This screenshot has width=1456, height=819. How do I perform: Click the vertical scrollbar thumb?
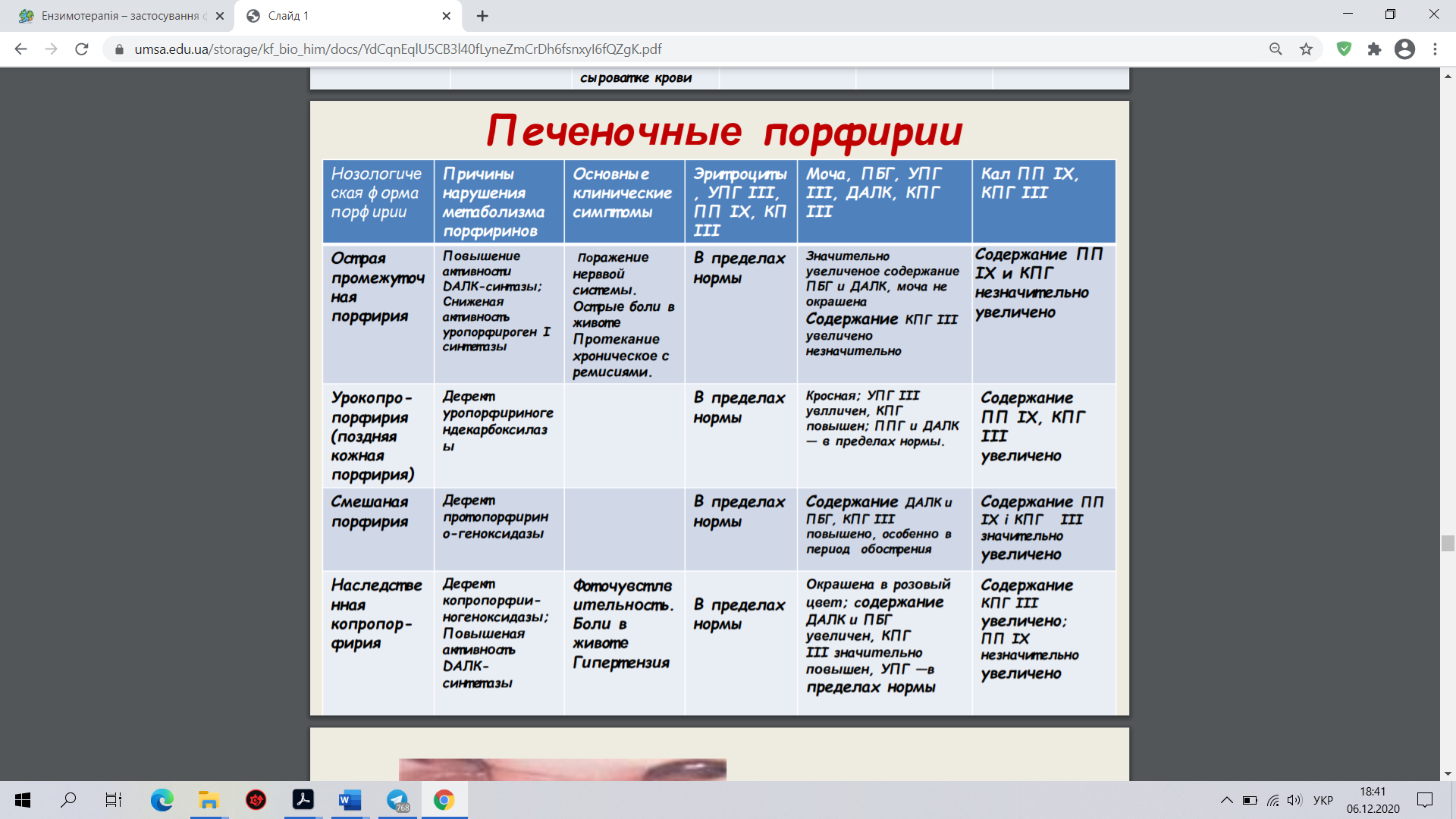[1448, 543]
